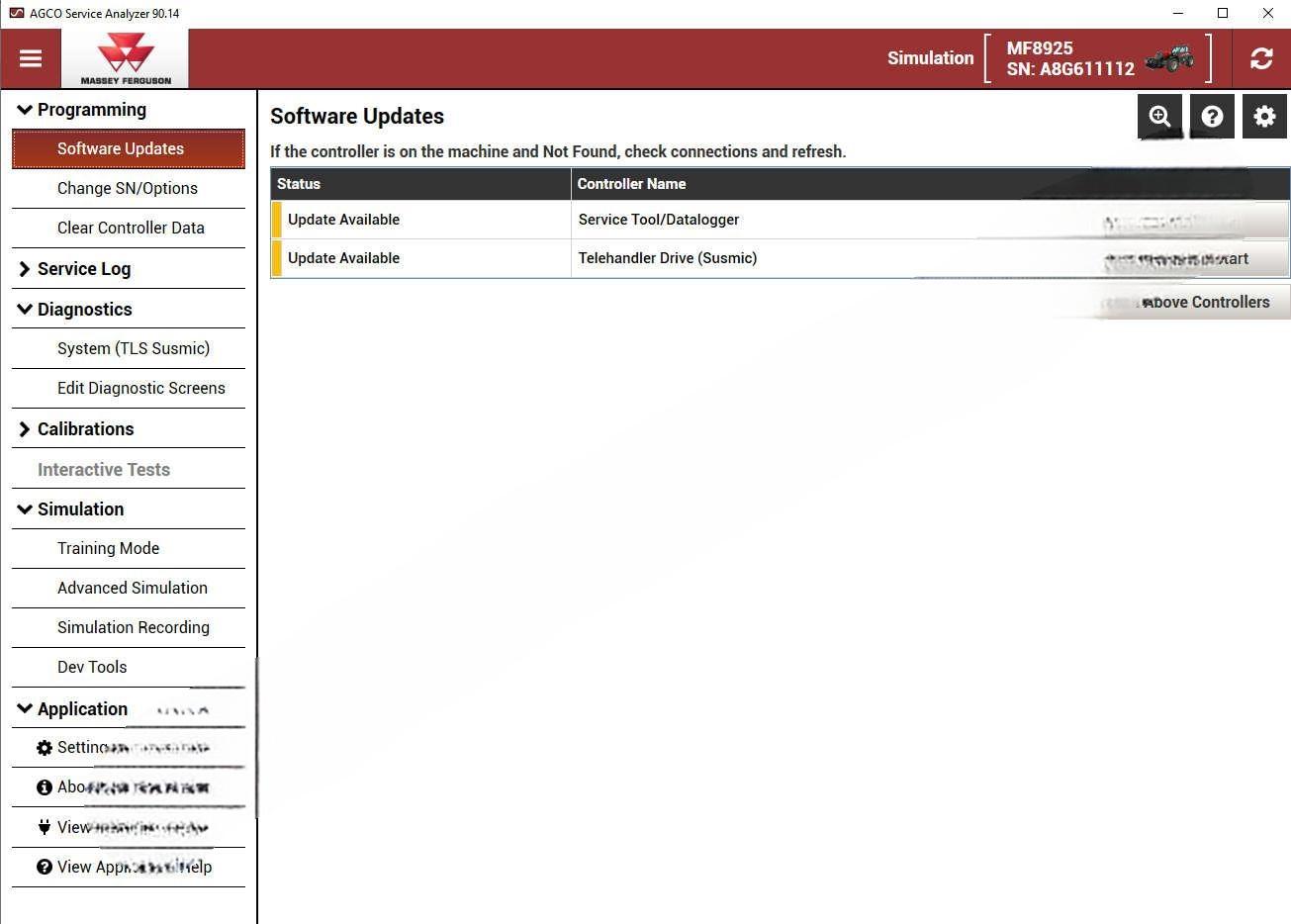Open System (TLS Susmic) diagnostics
Screen dimensions: 1291x924
click(134, 348)
